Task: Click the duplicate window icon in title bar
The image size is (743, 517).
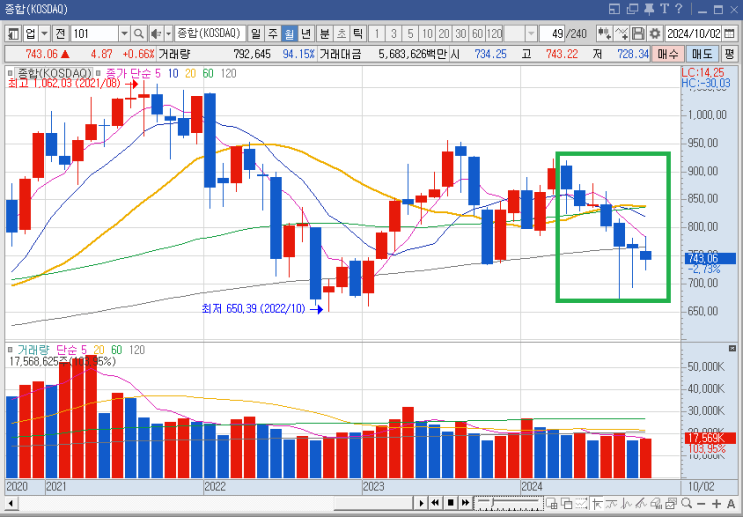Action: click(x=632, y=9)
